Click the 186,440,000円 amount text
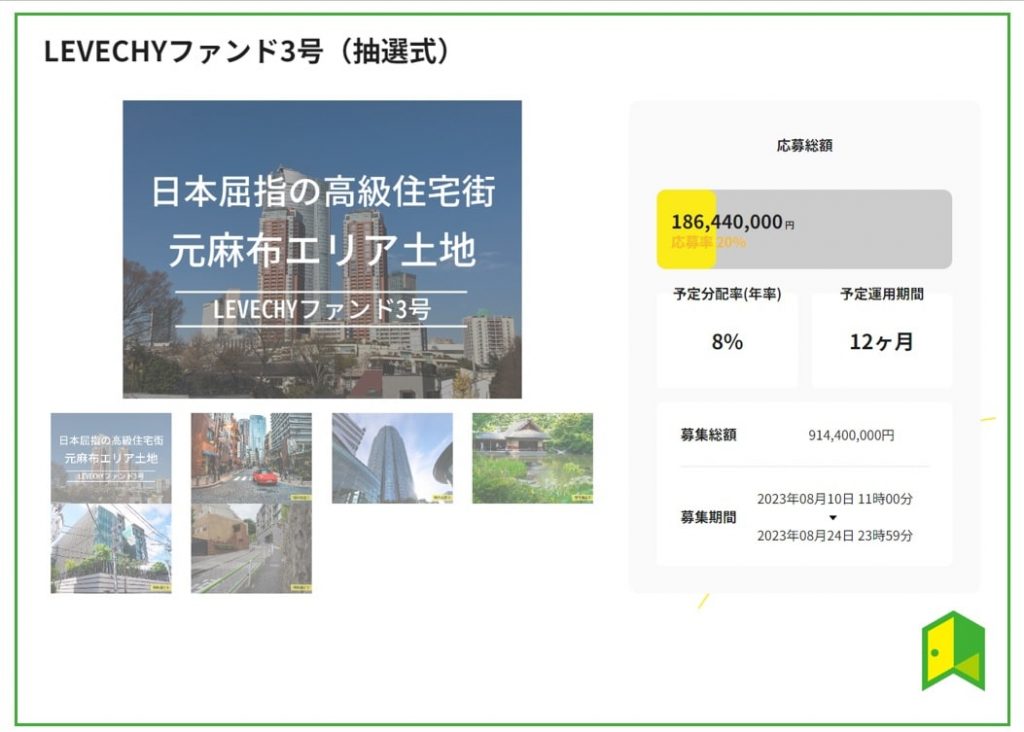The width and height of the screenshot is (1024, 732). pos(733,222)
